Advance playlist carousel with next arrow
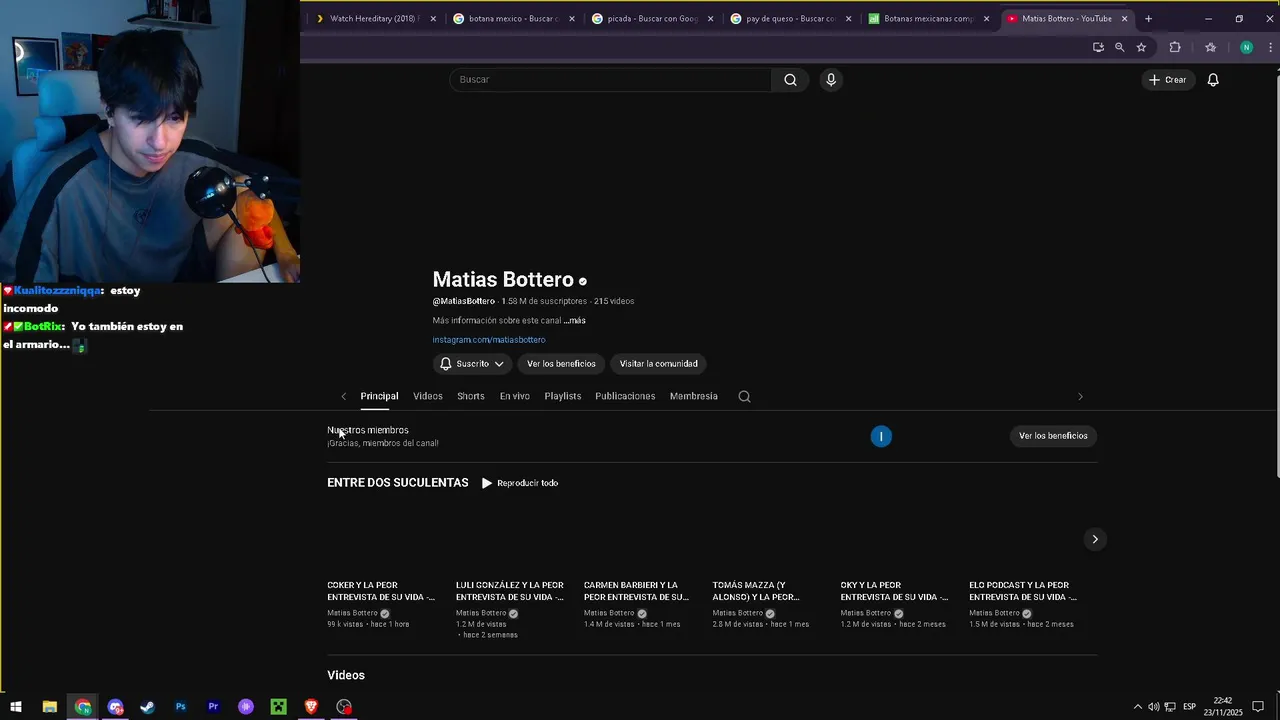This screenshot has height=720, width=1280. [x=1095, y=539]
